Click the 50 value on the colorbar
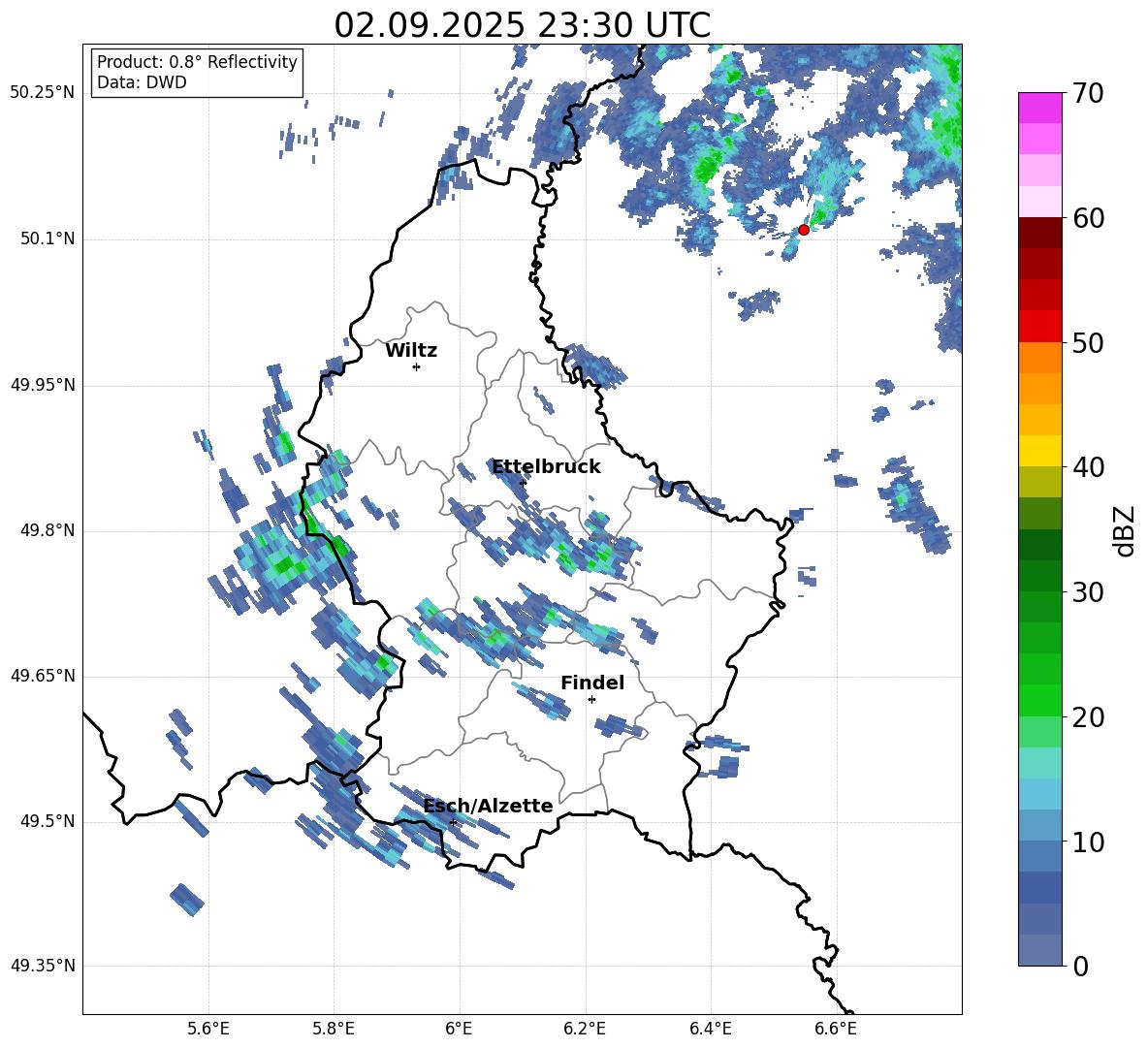The width and height of the screenshot is (1148, 1048). click(1089, 343)
